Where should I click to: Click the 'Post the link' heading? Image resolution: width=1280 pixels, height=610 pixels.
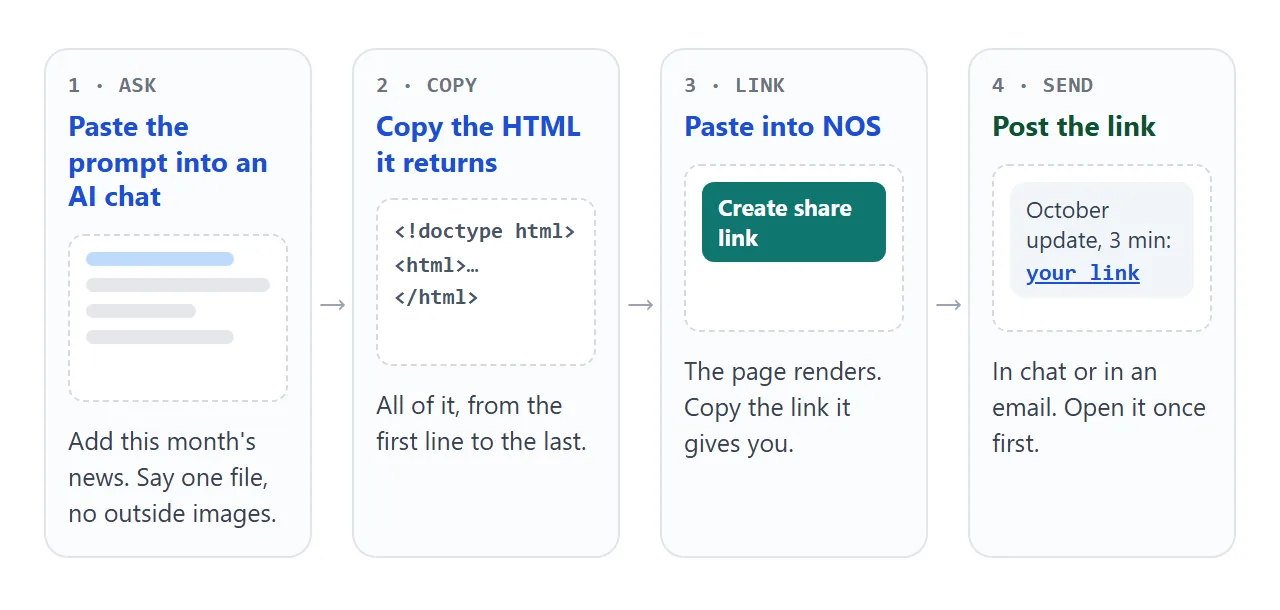tap(1074, 127)
